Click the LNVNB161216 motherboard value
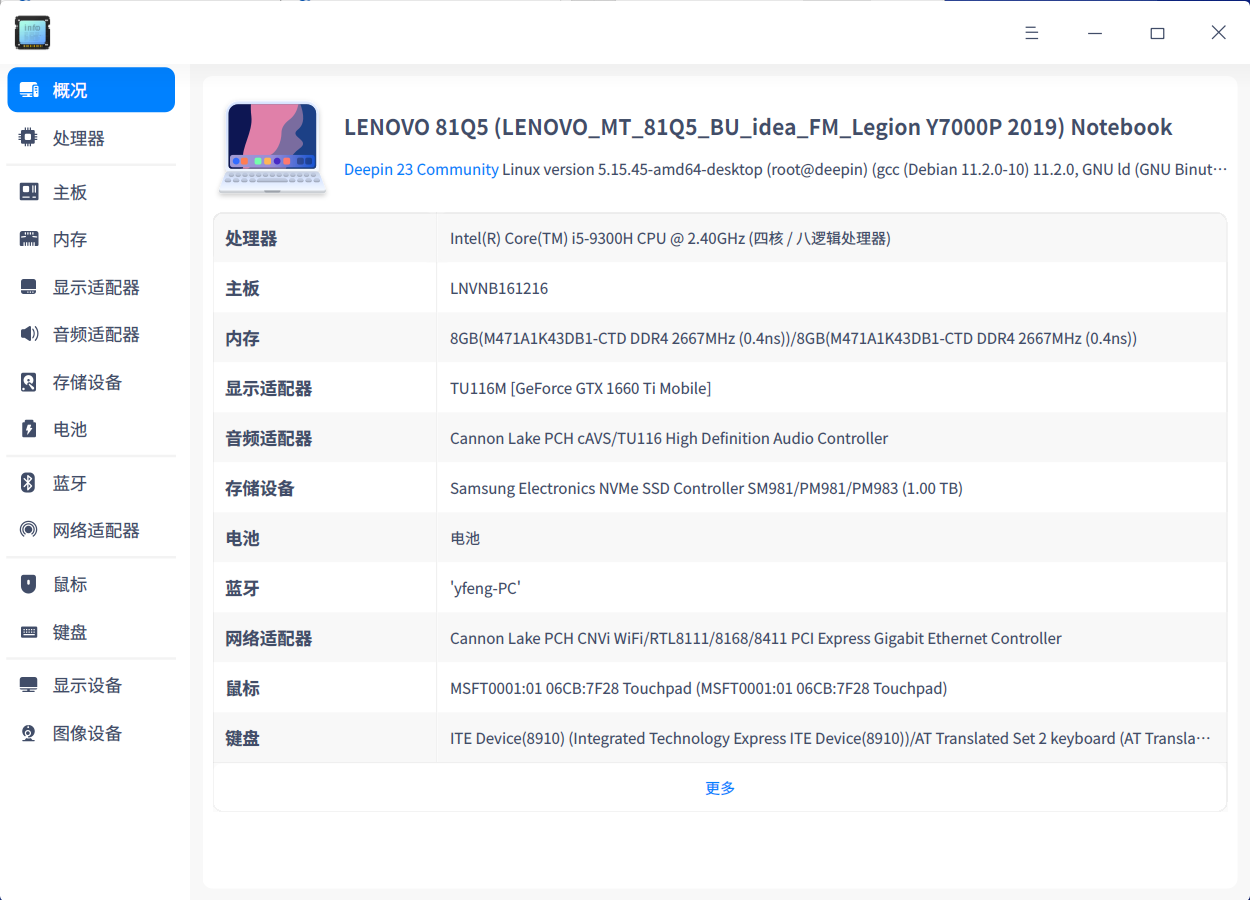Screen dimensions: 1250x900 click(x=499, y=288)
